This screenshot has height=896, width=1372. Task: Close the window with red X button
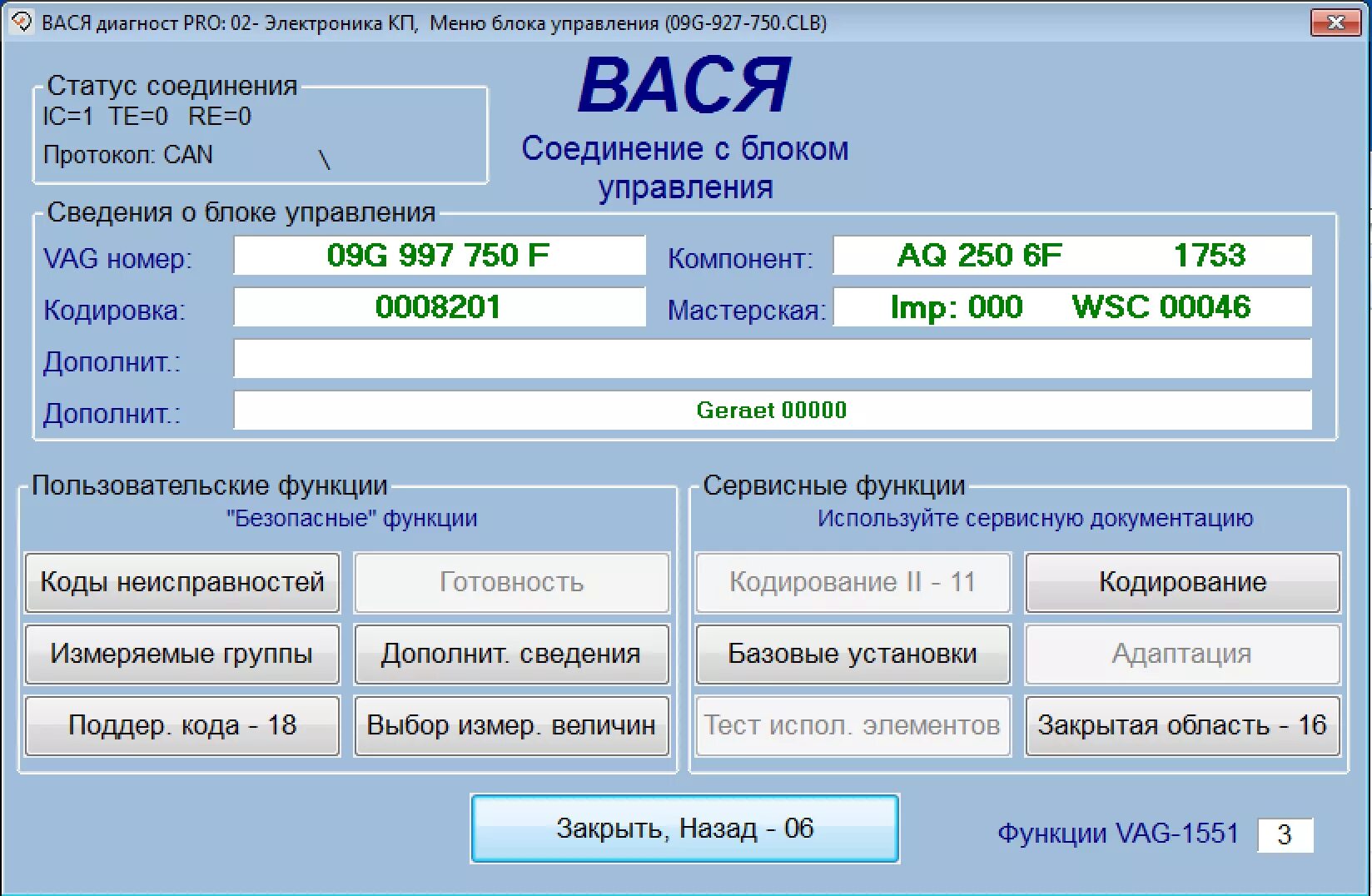tap(1335, 22)
